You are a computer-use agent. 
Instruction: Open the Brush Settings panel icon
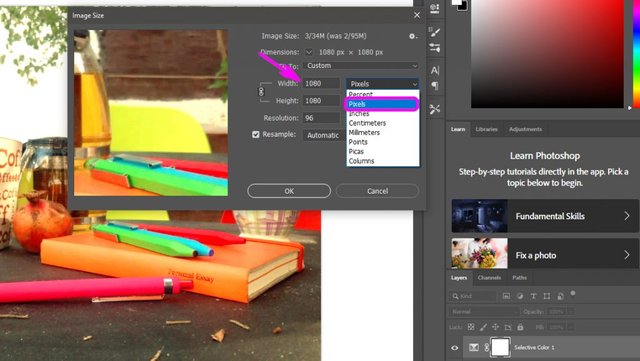[435, 31]
